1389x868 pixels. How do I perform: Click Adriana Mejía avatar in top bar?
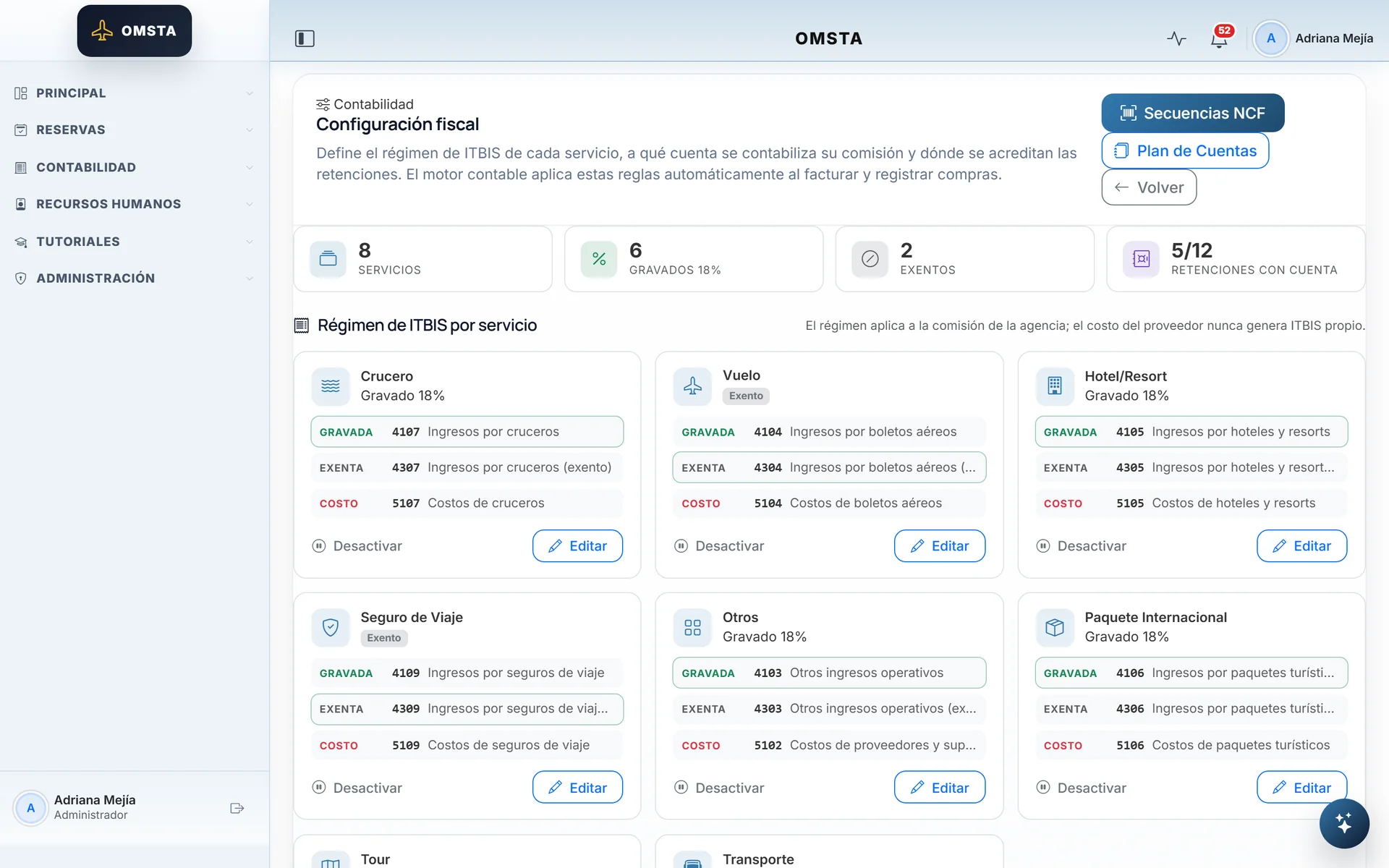(x=1270, y=38)
